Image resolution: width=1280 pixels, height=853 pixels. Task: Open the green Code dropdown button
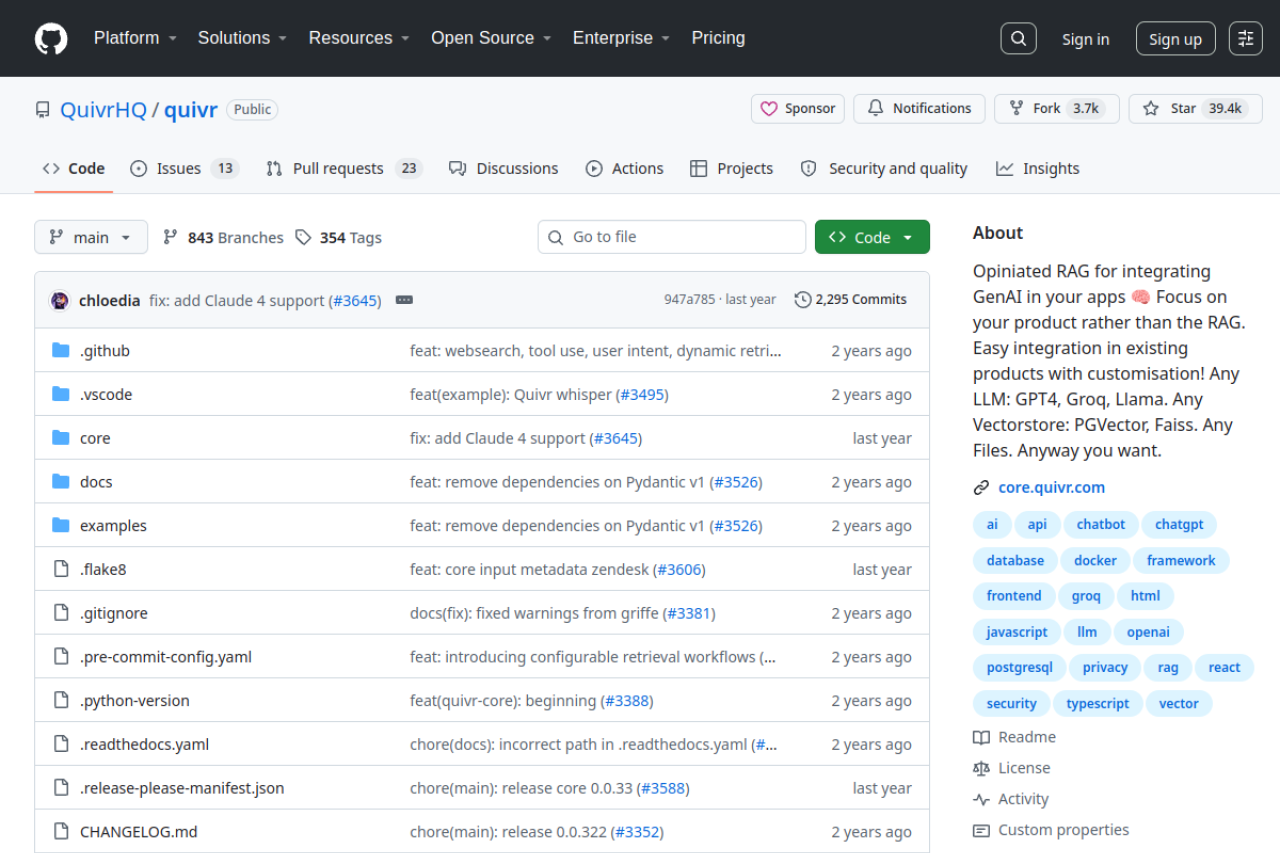coord(872,237)
